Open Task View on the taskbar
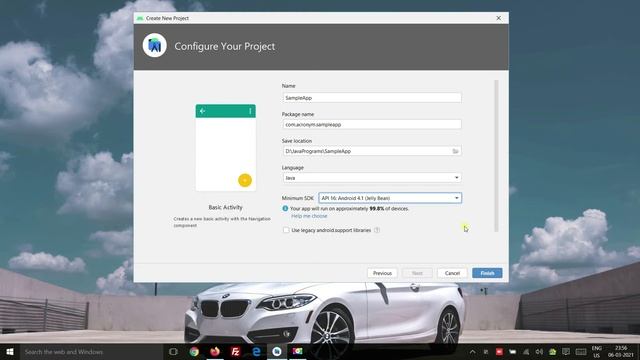640x360 pixels. coord(173,351)
